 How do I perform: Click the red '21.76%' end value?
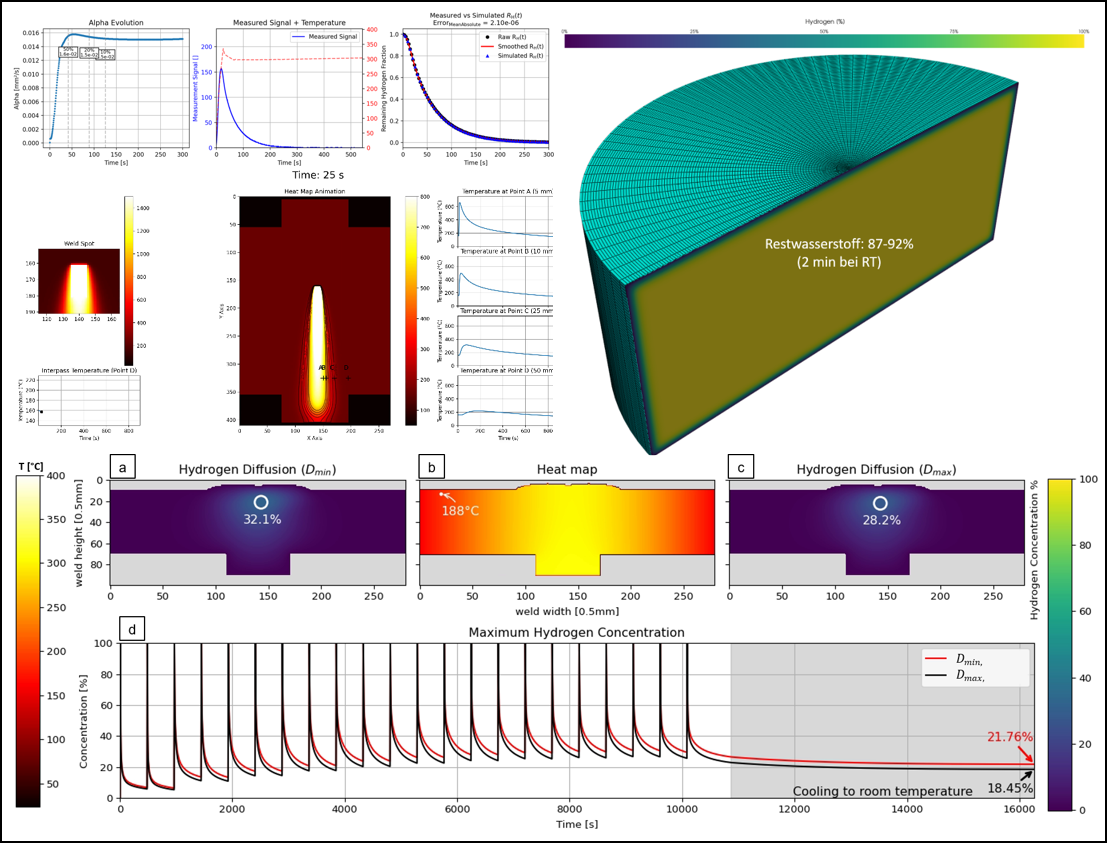coord(1010,737)
